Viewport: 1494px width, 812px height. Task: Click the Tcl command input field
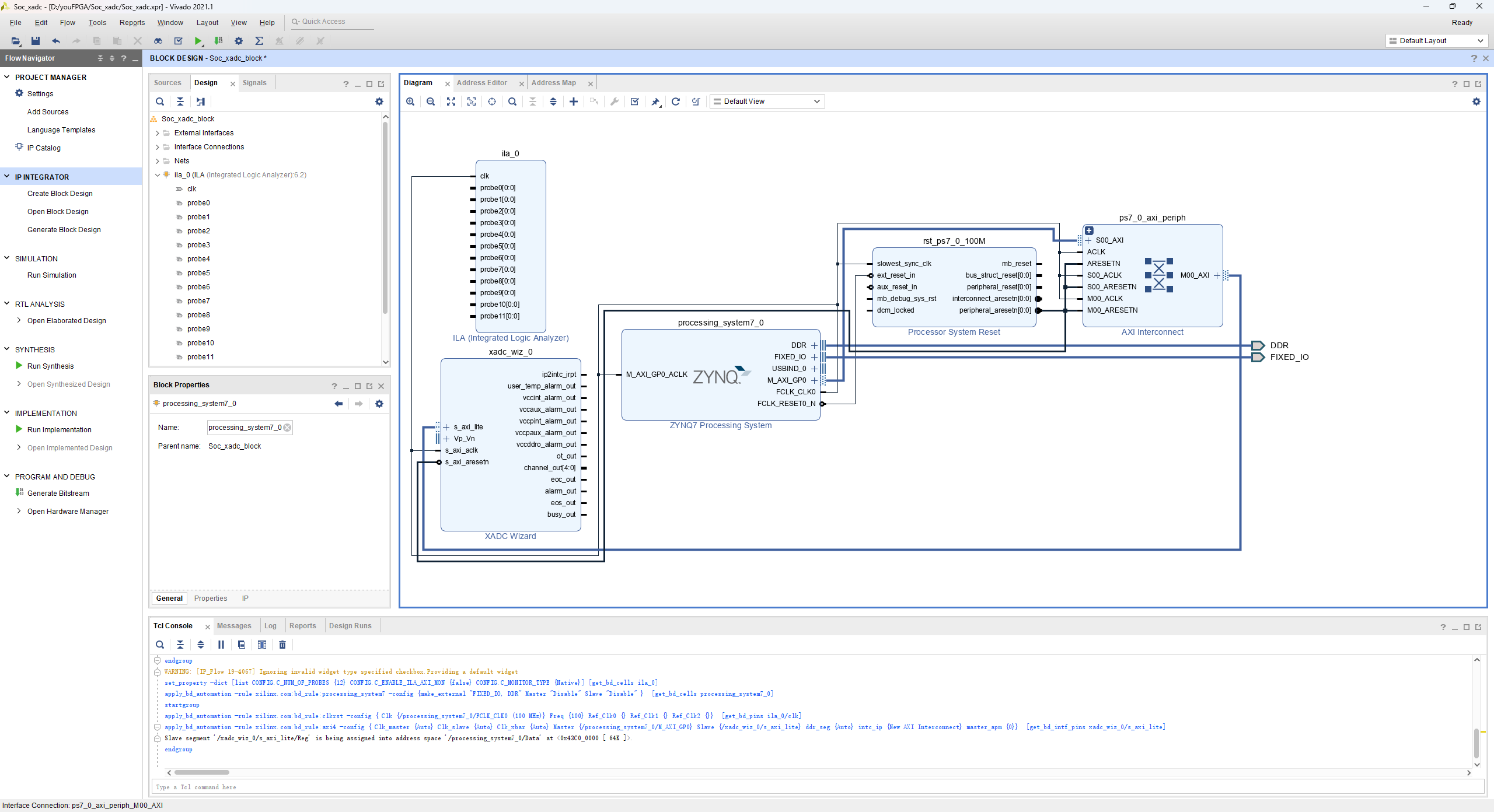[817, 787]
